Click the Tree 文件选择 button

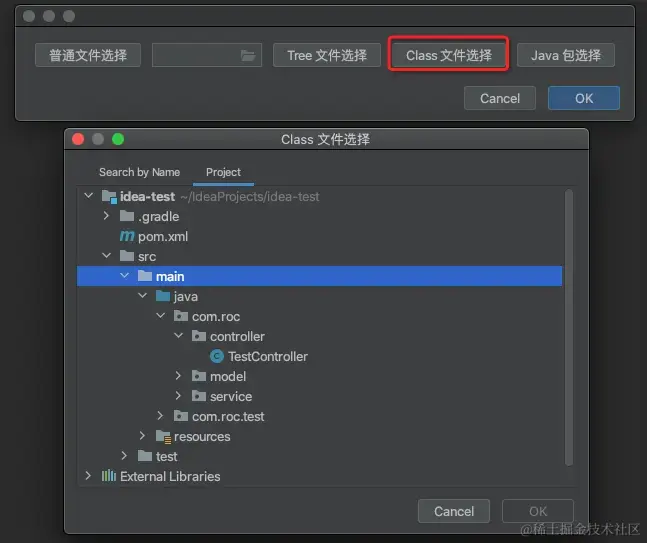(327, 55)
